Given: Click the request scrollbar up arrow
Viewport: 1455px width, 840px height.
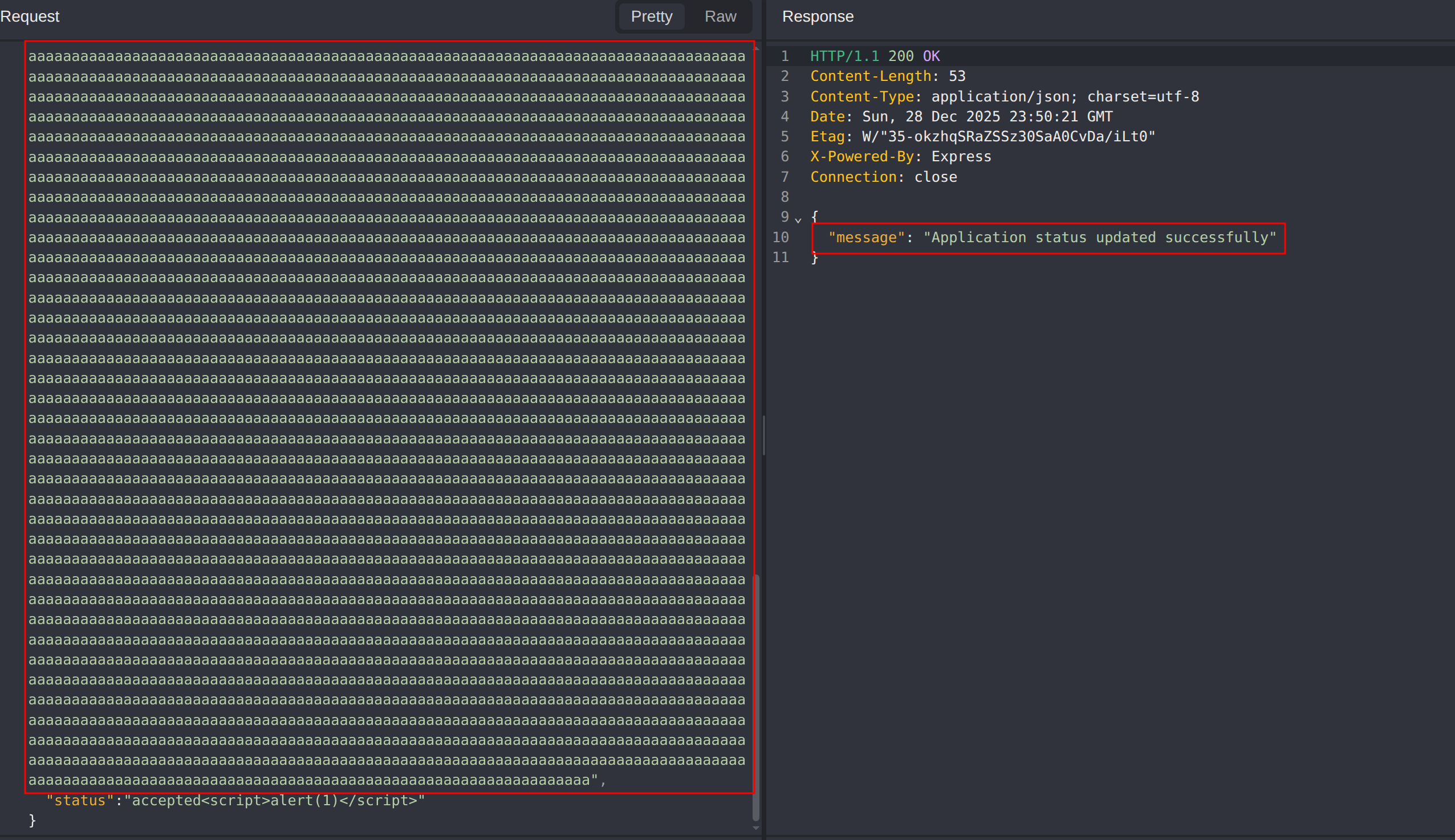Looking at the screenshot, I should 756,48.
